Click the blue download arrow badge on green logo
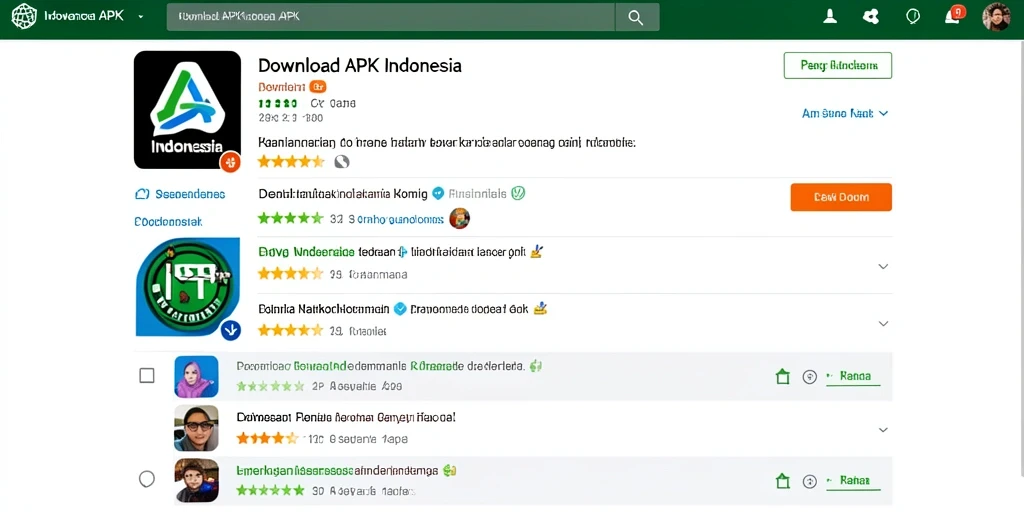 pos(231,330)
